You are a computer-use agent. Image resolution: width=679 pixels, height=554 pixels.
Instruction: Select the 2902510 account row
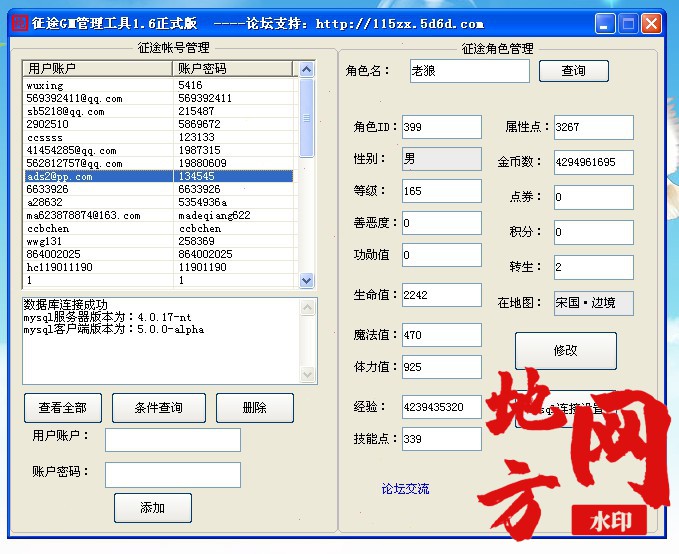pos(159,124)
